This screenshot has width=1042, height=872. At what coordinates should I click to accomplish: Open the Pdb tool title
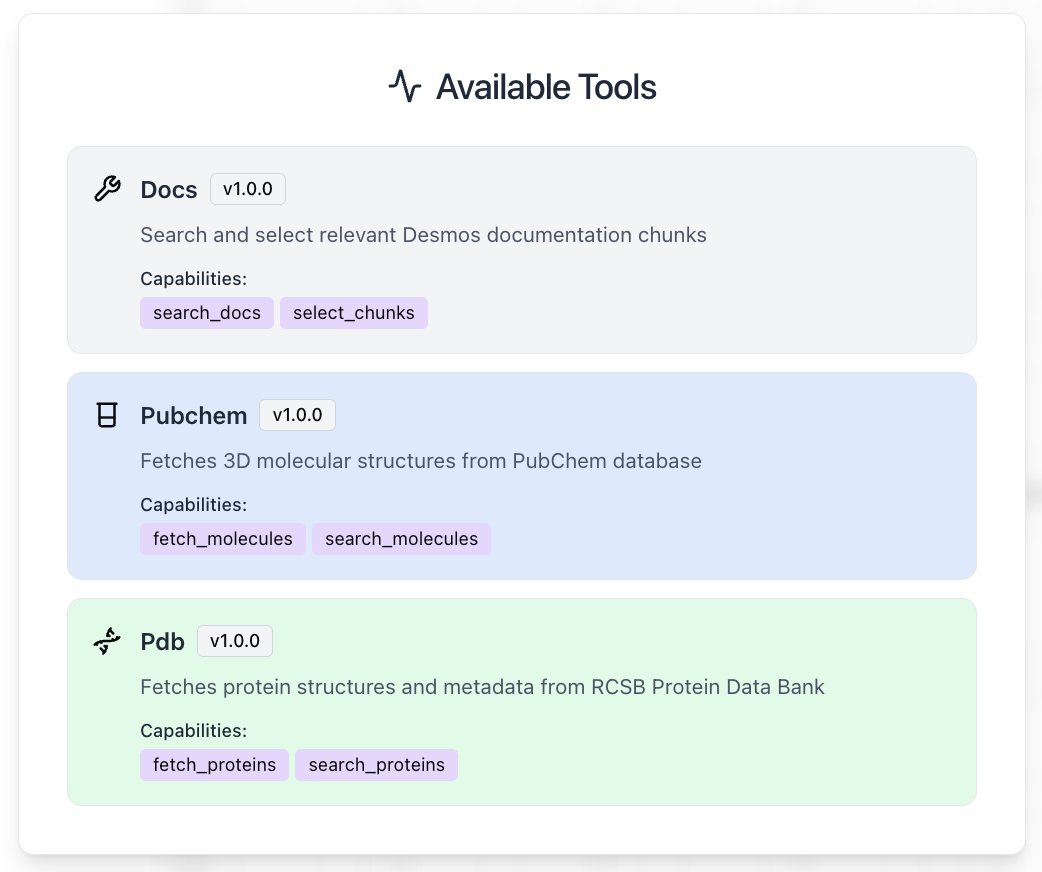pos(163,642)
